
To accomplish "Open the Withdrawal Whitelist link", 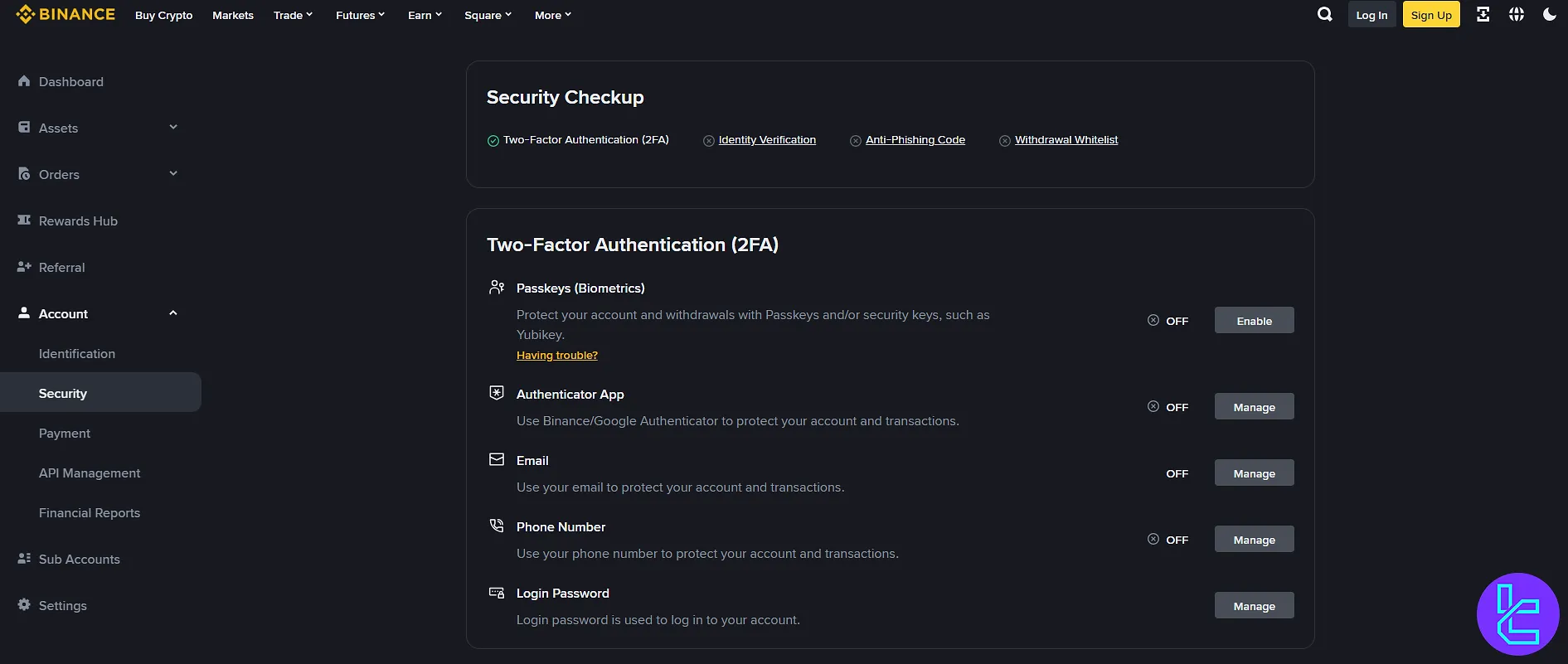I will [x=1066, y=140].
